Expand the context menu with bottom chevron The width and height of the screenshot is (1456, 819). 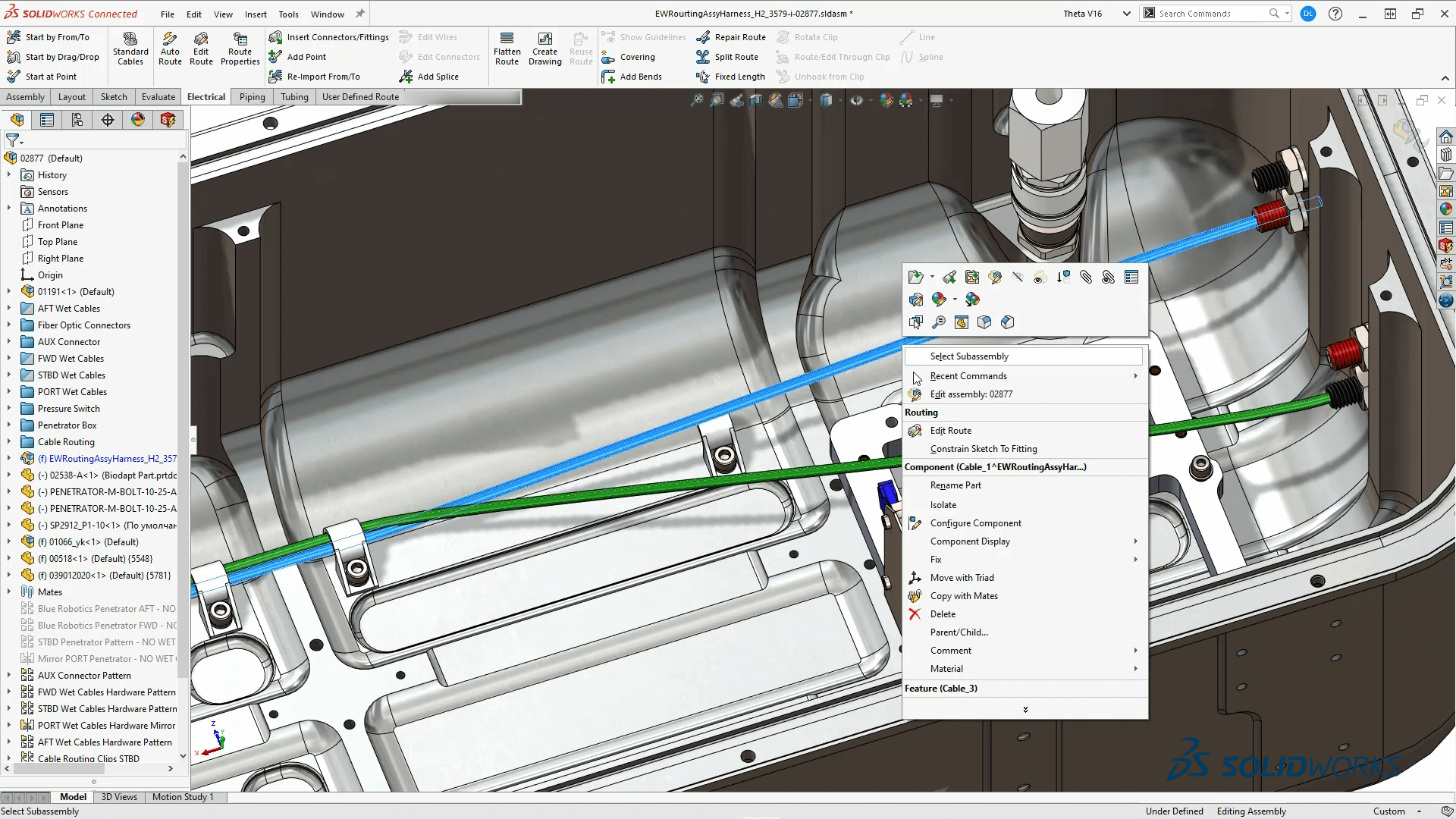(x=1025, y=710)
